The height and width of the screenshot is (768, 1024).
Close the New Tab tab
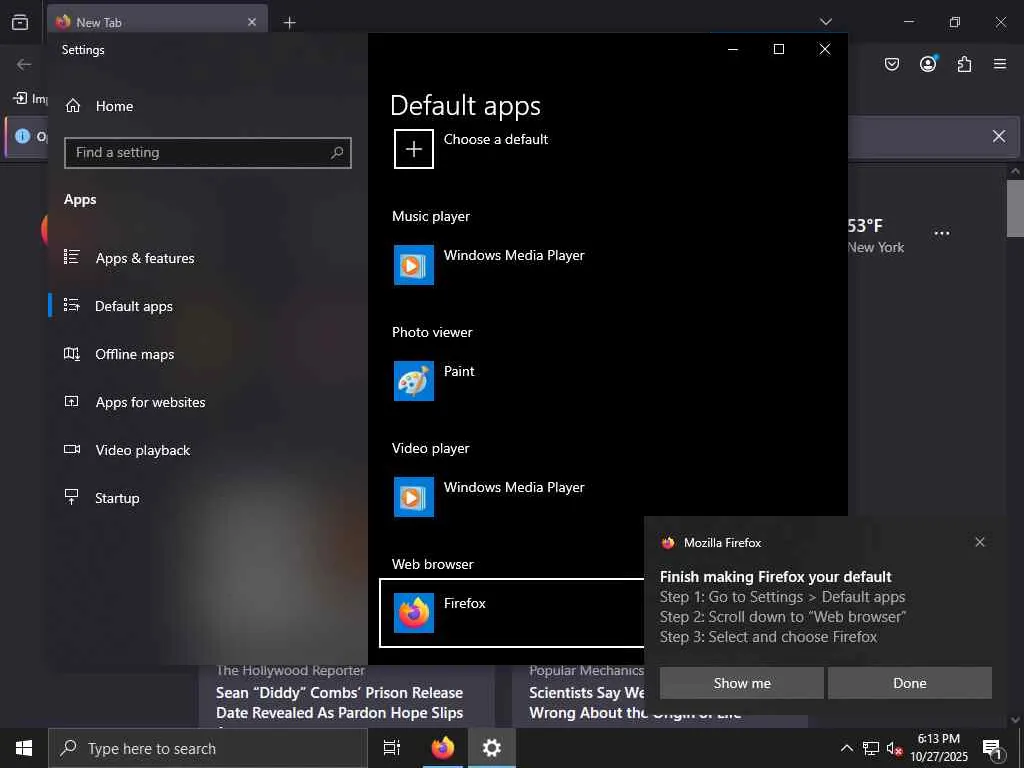coord(252,22)
